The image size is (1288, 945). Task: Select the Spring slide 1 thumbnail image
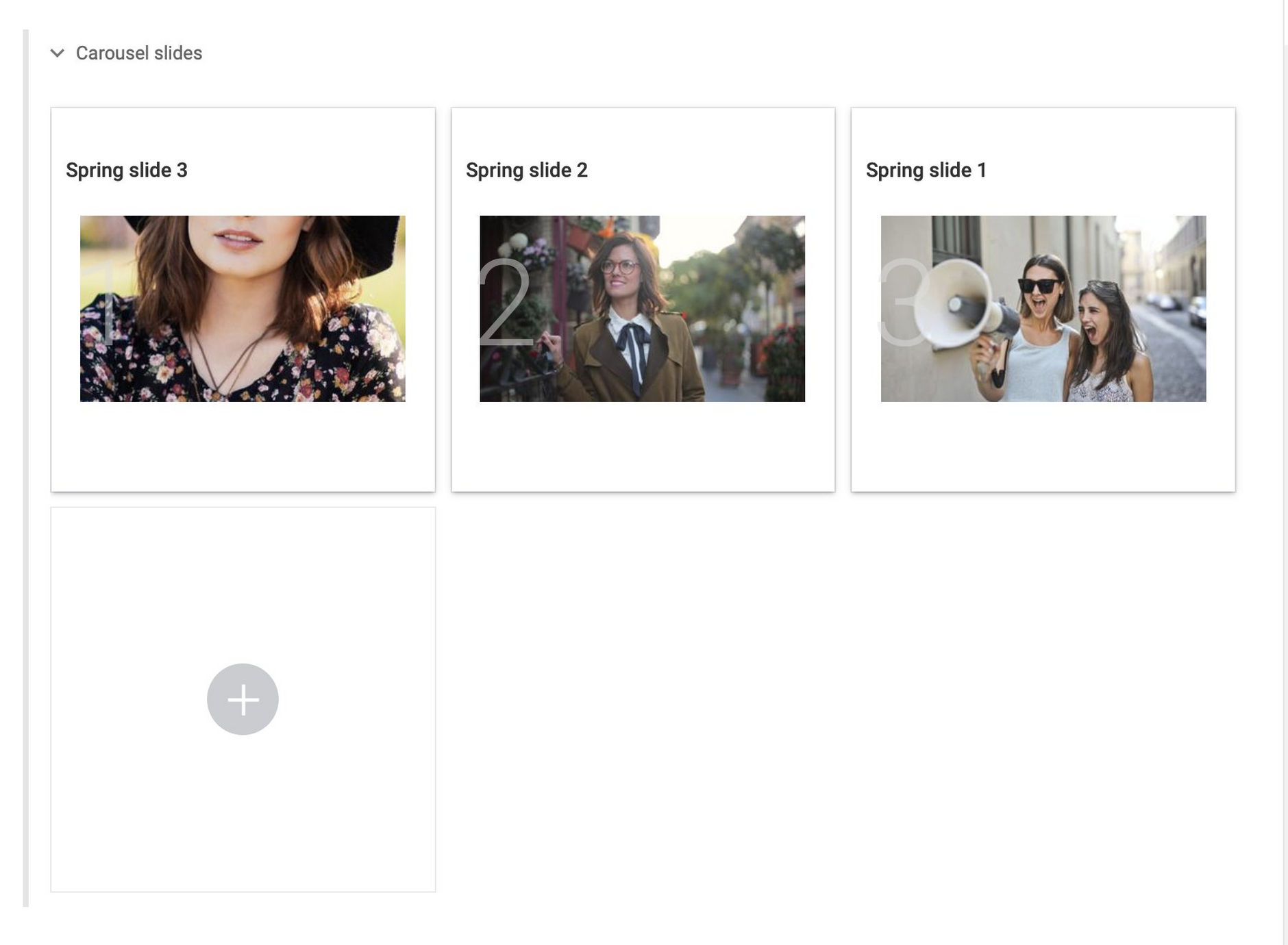point(1043,308)
